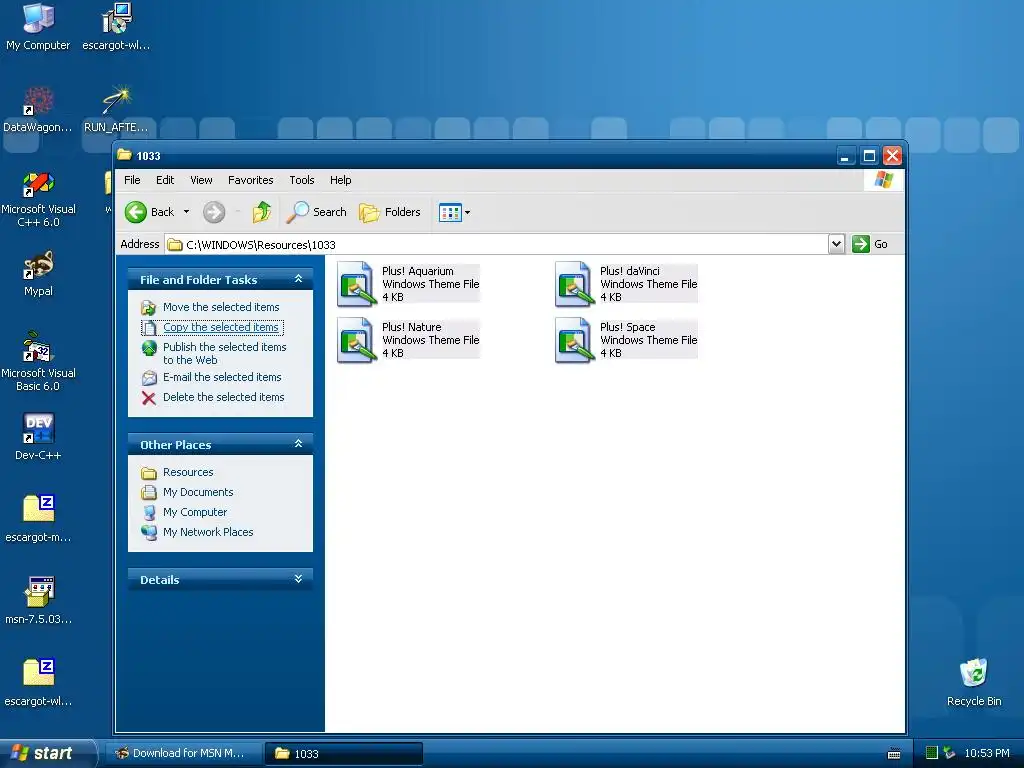1024x768 pixels.
Task: Open the File menu
Action: [x=132, y=180]
